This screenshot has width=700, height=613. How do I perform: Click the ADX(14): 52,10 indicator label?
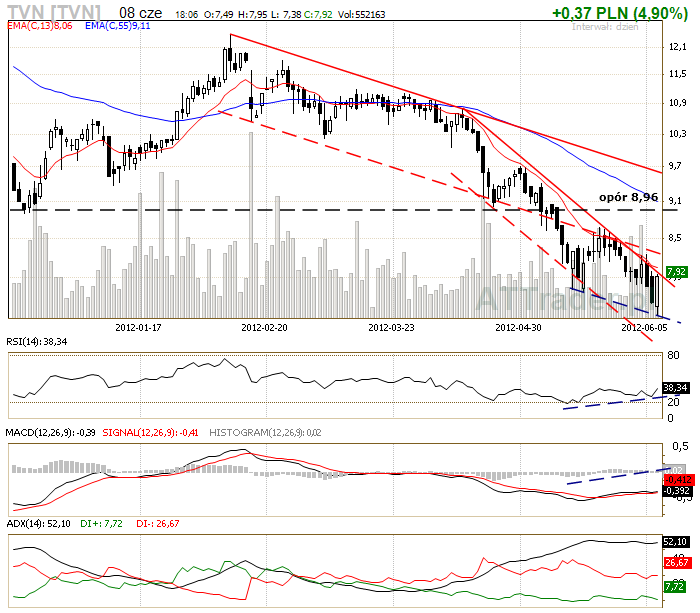(x=38, y=524)
